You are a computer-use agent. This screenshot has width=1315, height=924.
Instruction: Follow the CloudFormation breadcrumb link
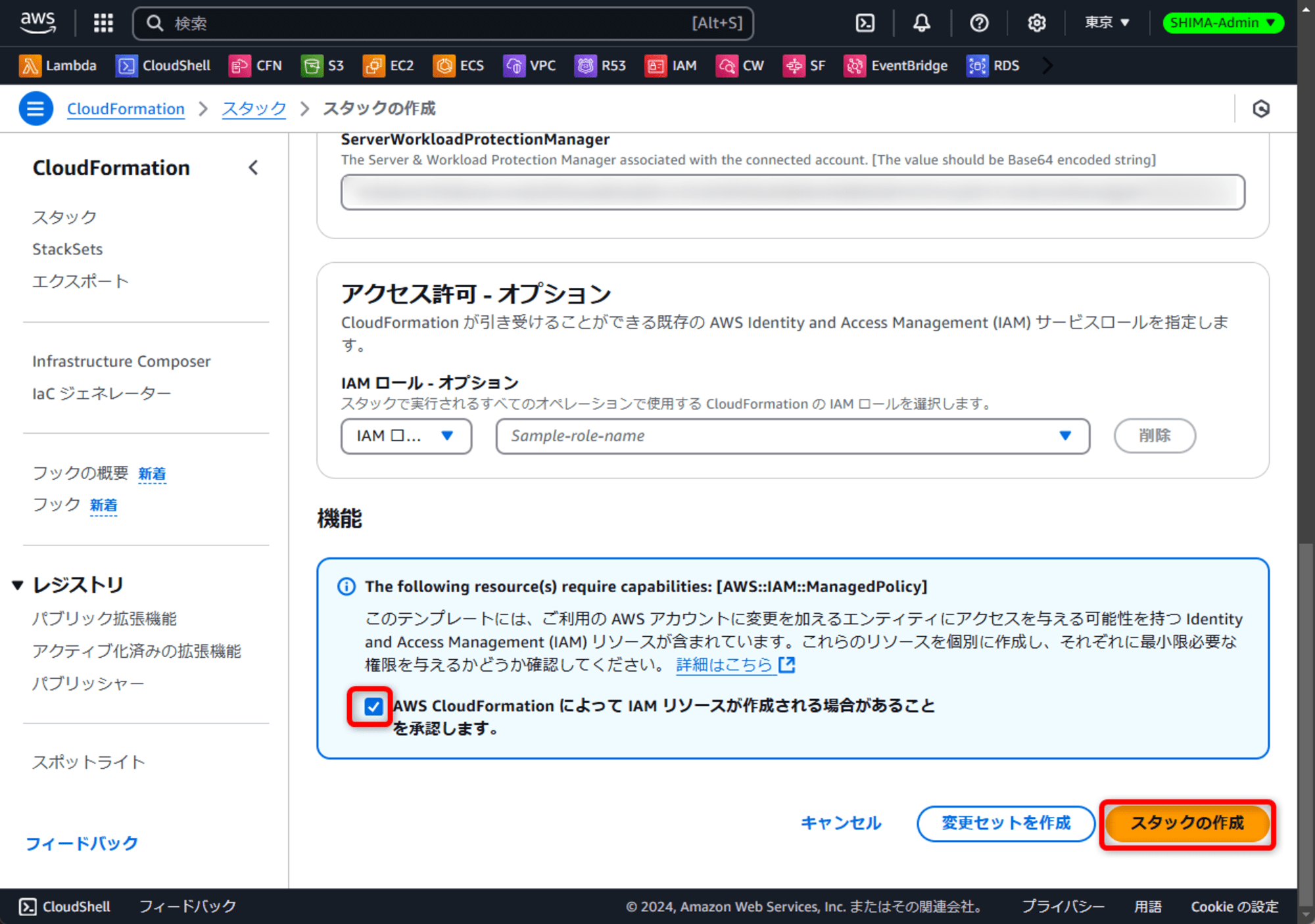pyautogui.click(x=126, y=109)
